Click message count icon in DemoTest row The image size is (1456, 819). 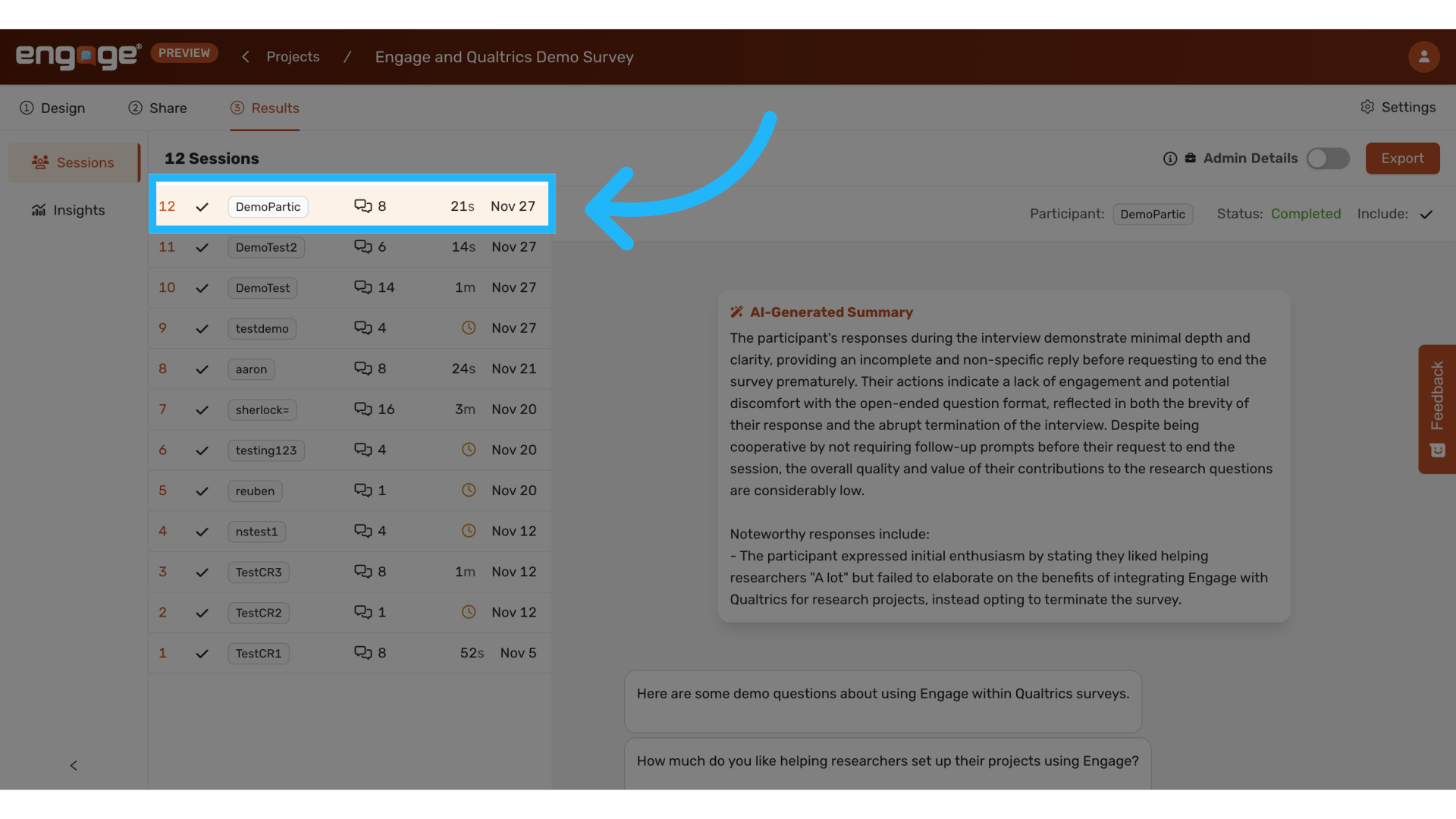pos(363,287)
